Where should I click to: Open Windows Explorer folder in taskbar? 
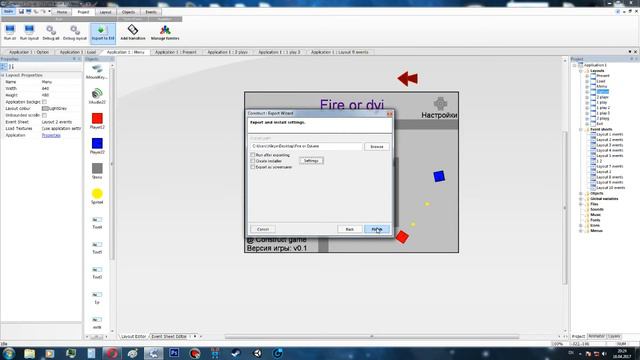[29, 353]
